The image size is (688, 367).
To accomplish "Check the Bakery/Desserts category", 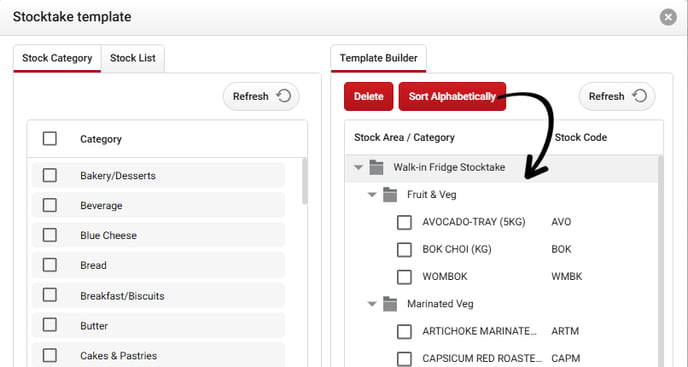I will [50, 175].
